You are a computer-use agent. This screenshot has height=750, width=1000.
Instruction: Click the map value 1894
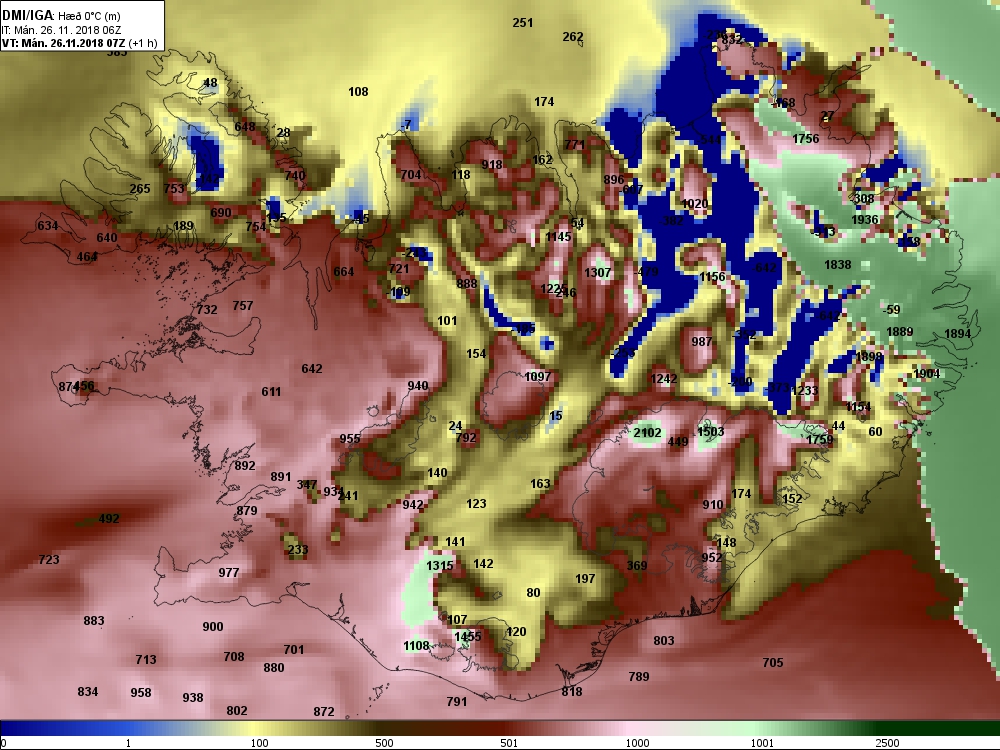(x=957, y=334)
